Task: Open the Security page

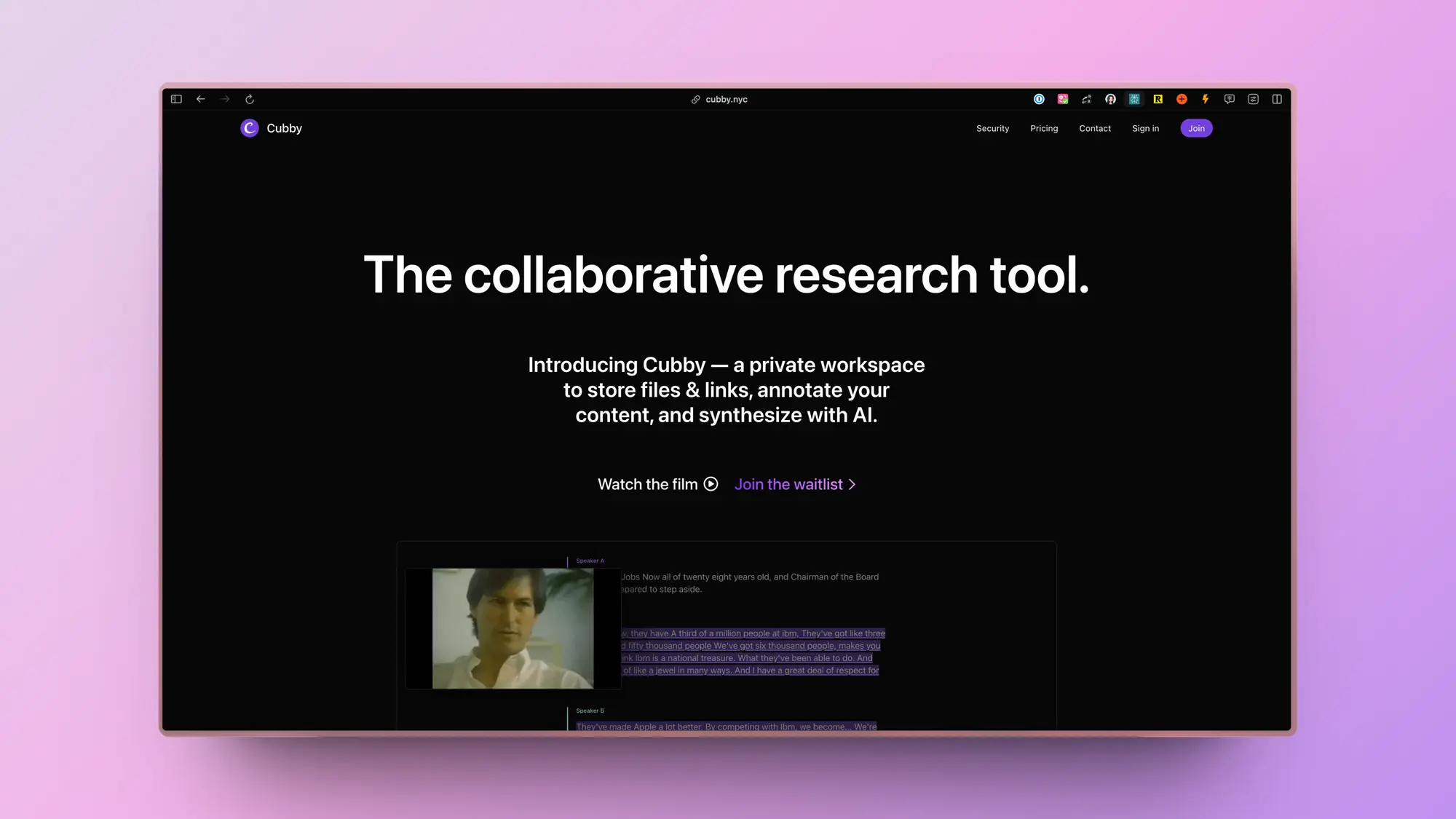Action: point(992,128)
